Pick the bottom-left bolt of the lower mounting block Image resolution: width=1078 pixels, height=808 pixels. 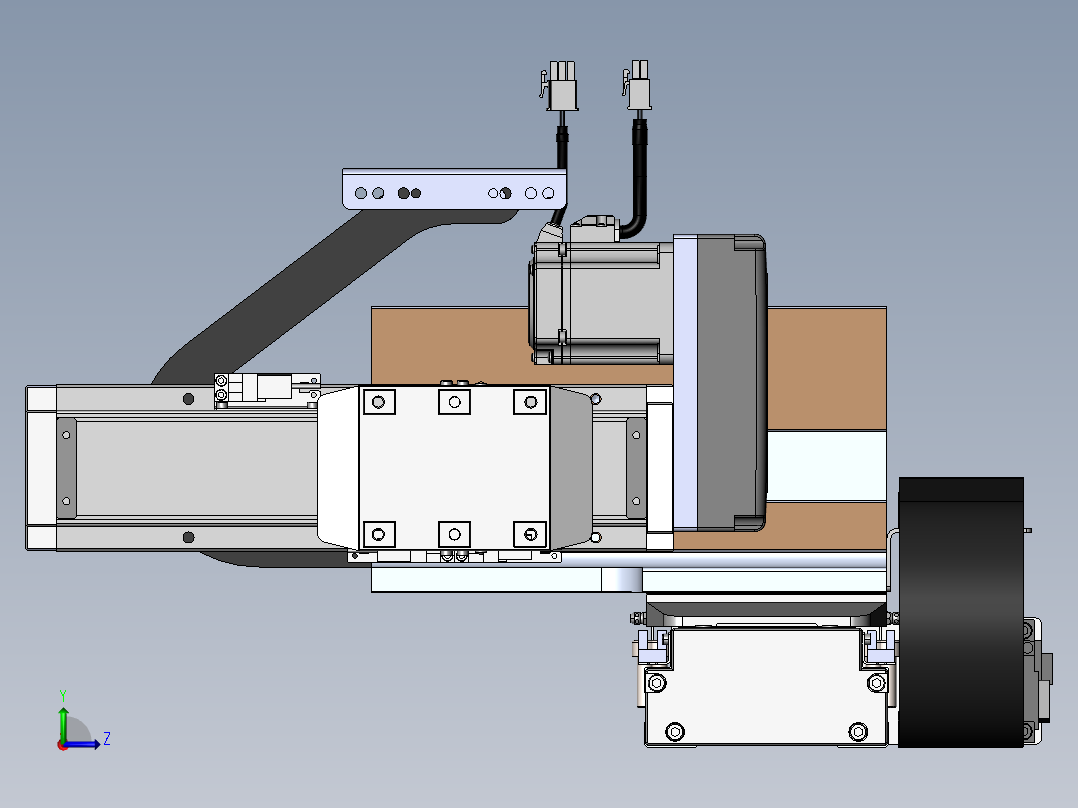point(674,732)
